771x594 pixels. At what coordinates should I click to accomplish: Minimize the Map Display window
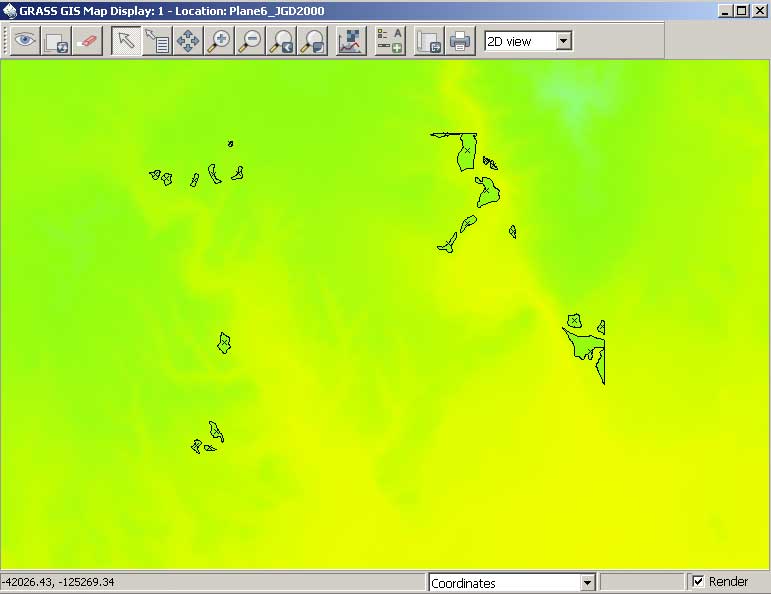click(725, 10)
